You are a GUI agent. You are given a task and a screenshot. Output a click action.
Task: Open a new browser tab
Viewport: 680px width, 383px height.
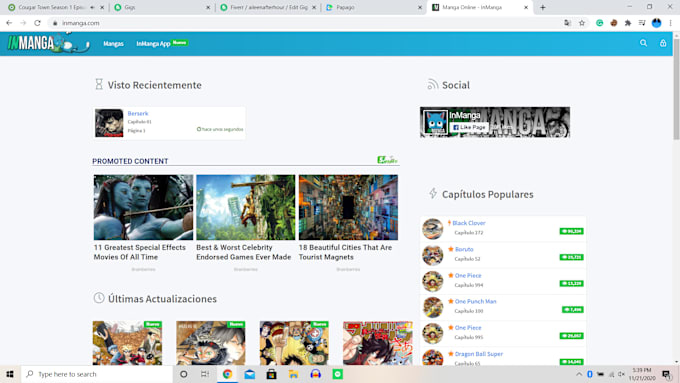(543, 7)
